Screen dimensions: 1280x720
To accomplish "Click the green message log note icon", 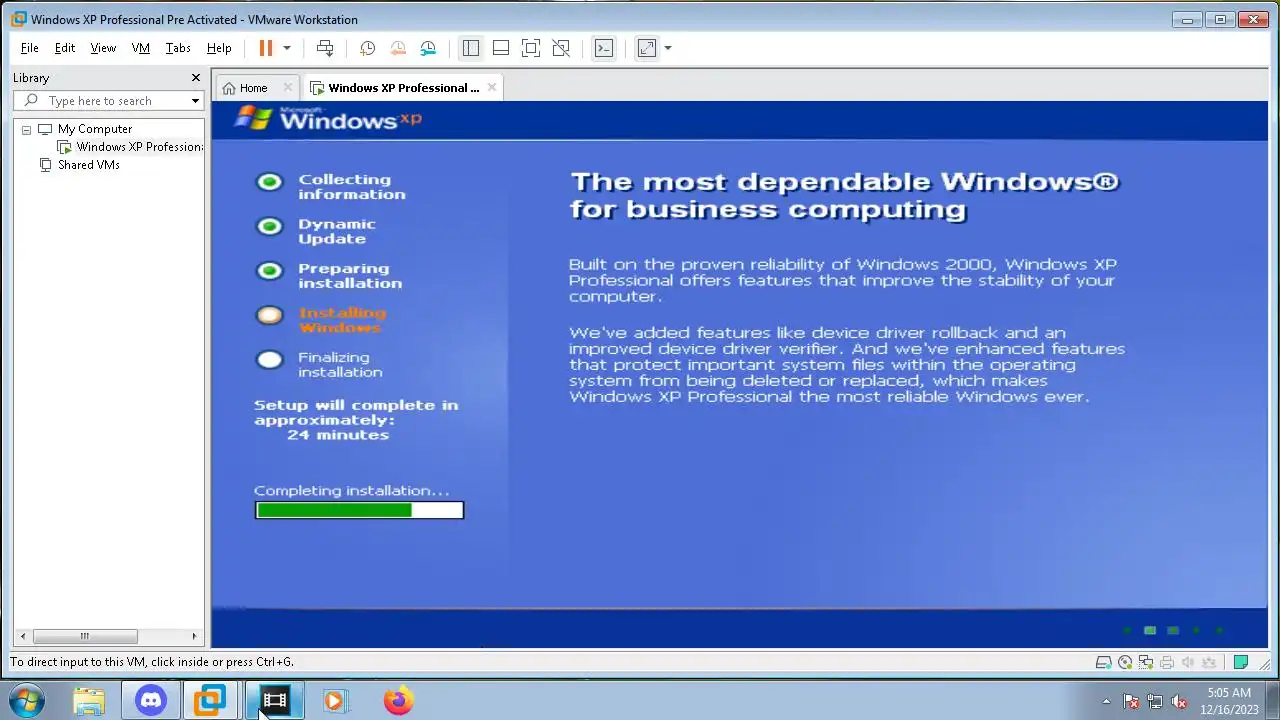I will point(1241,662).
